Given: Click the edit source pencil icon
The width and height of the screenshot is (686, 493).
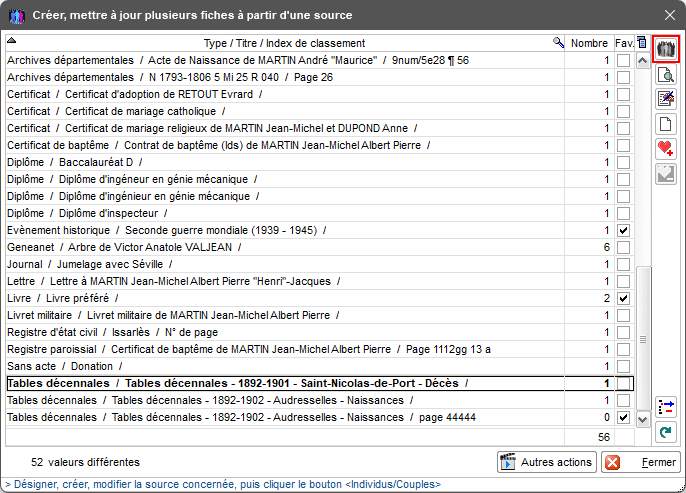Looking at the screenshot, I should 665,99.
